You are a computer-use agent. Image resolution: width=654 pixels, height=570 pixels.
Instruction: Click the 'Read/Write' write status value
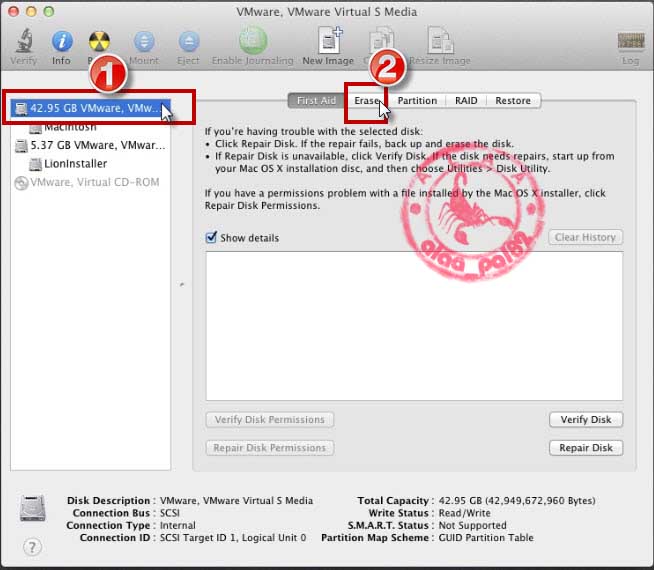click(465, 513)
